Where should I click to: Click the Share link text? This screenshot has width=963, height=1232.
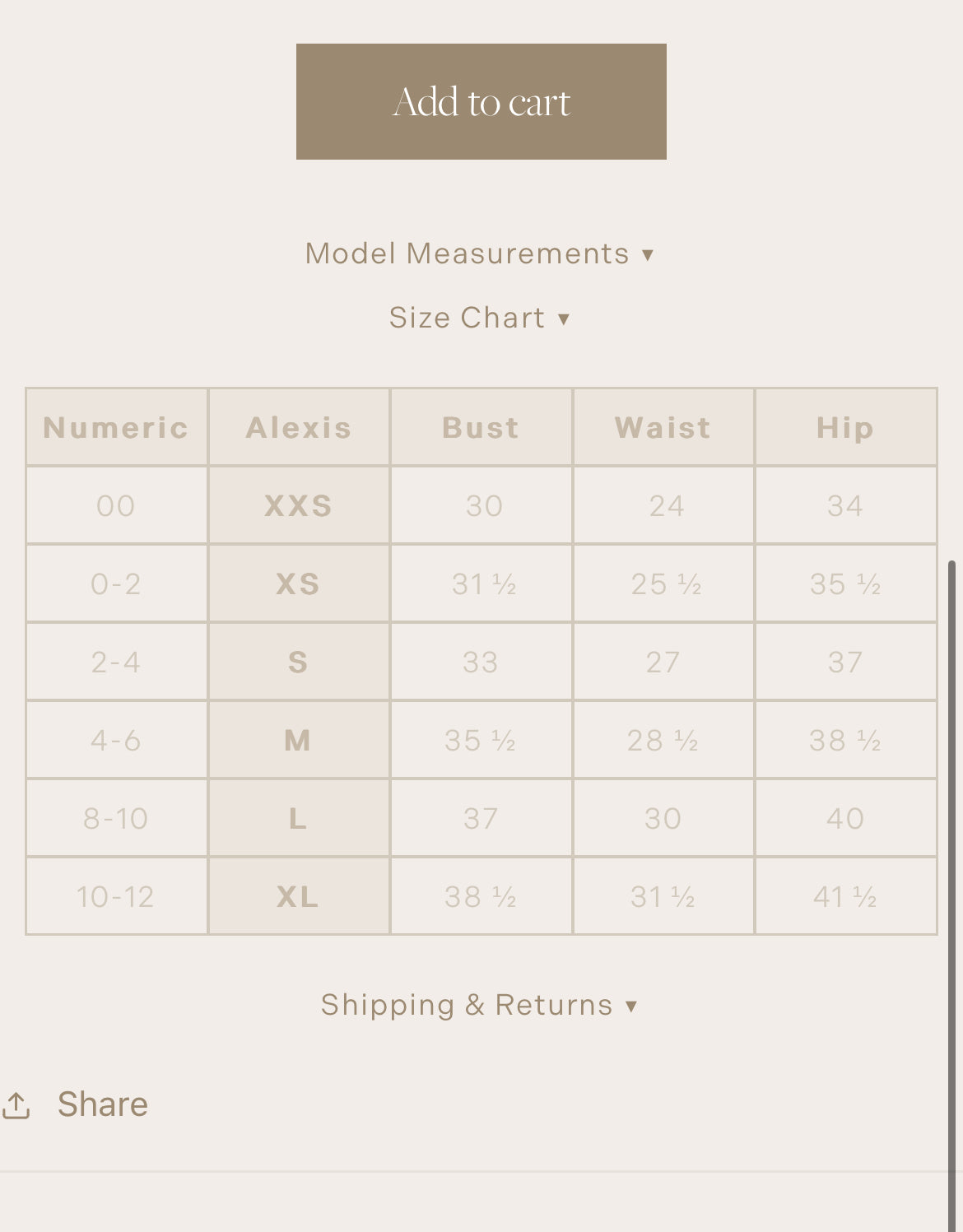pos(103,1104)
